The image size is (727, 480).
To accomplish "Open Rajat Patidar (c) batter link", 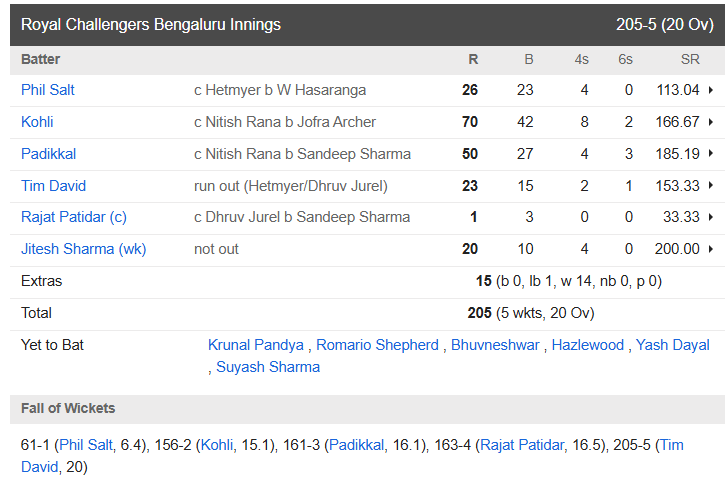I will 74,217.
